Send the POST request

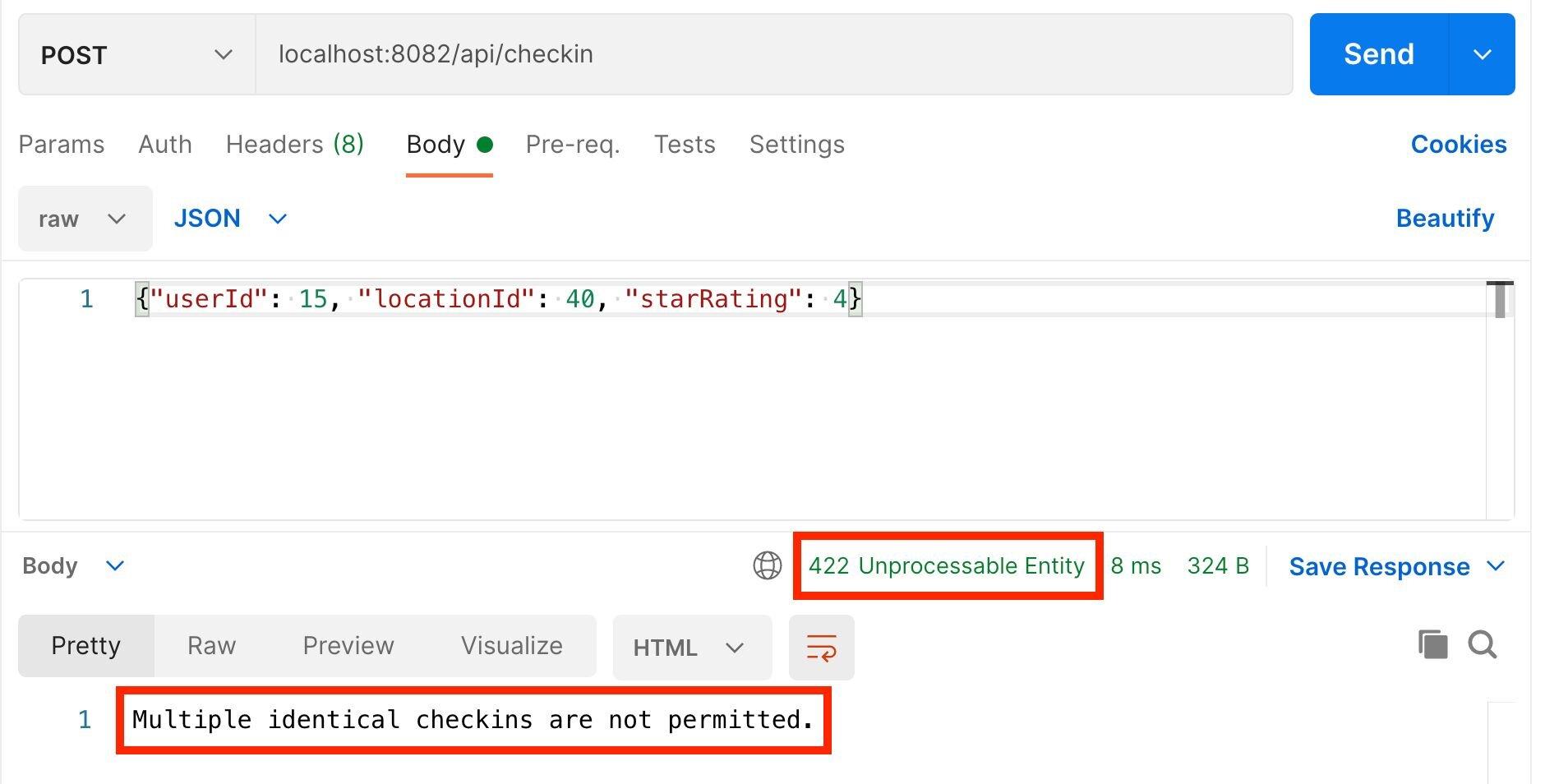point(1378,54)
